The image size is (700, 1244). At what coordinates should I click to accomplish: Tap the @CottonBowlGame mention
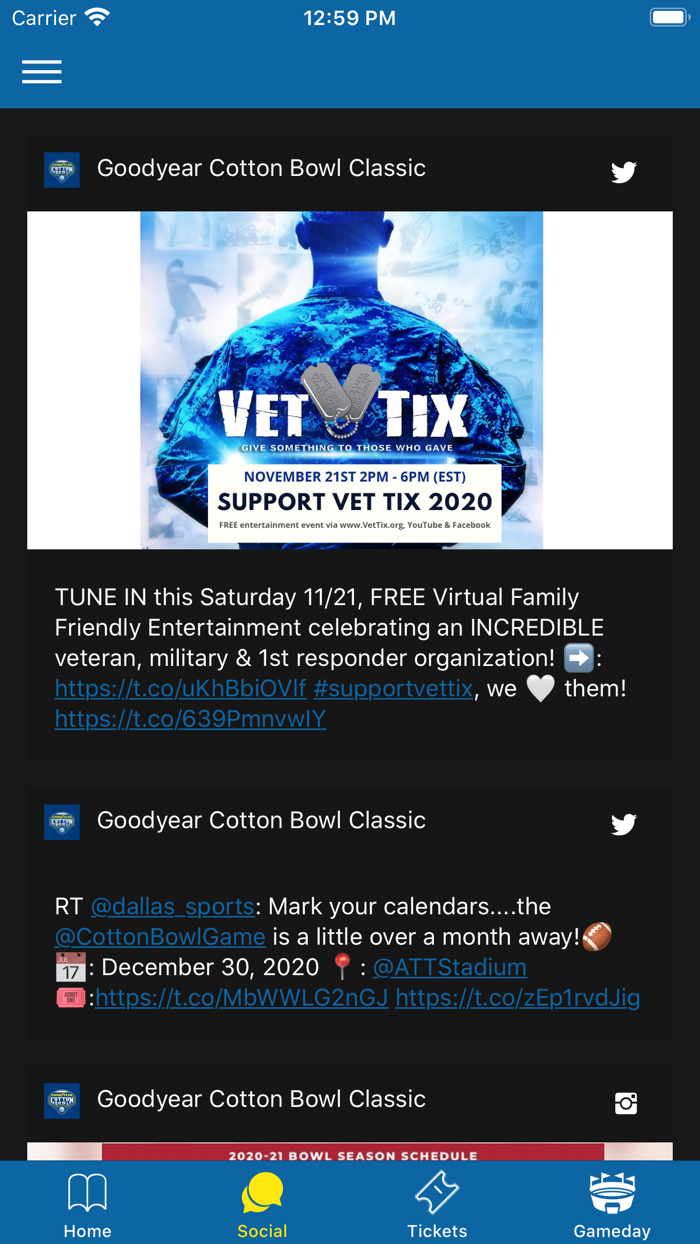[160, 937]
